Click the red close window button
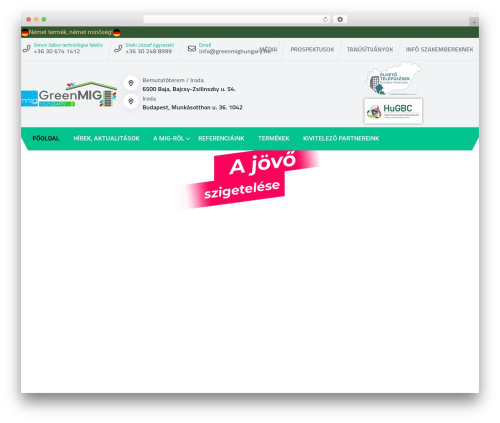Viewport: 500px width, 423px height. (x=29, y=19)
